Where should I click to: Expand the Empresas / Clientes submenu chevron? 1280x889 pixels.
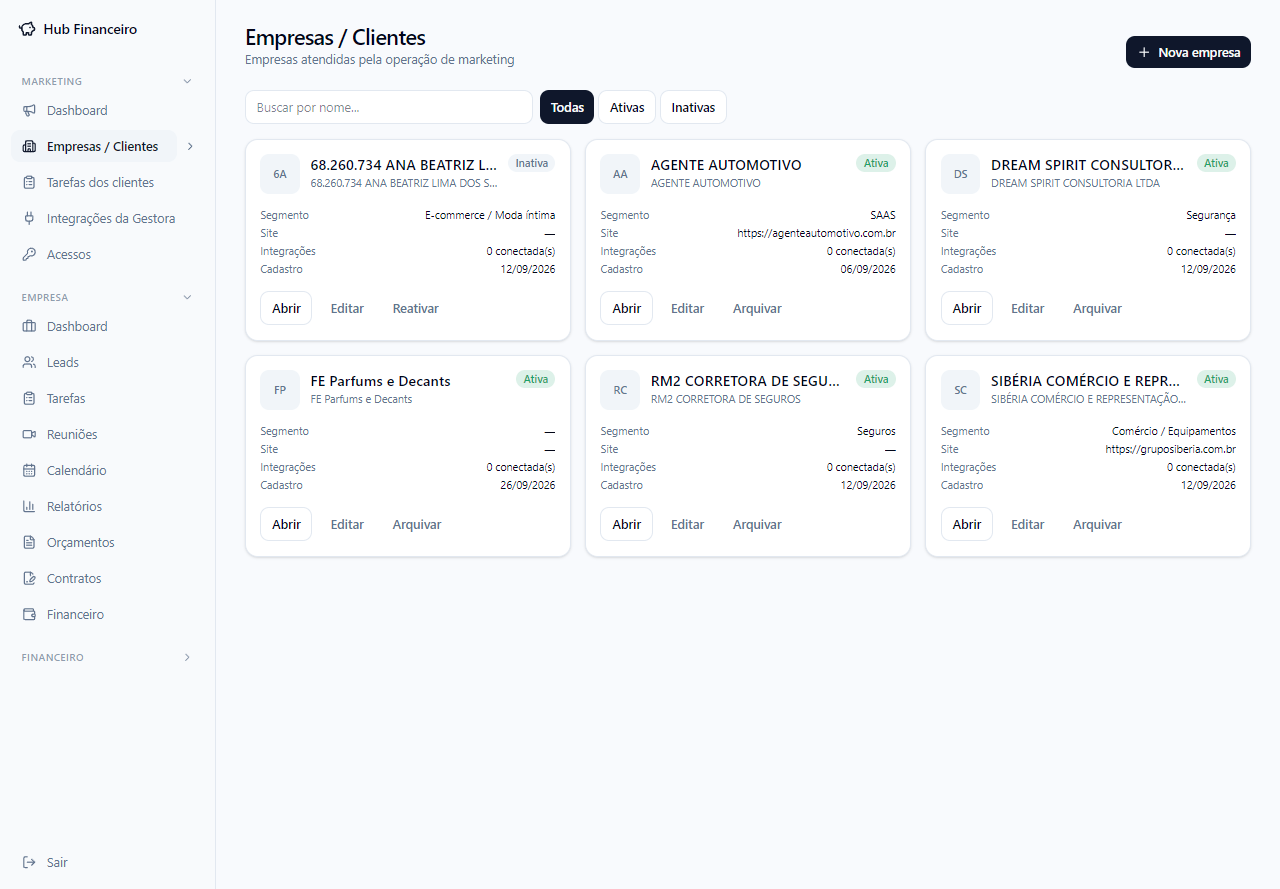click(190, 146)
